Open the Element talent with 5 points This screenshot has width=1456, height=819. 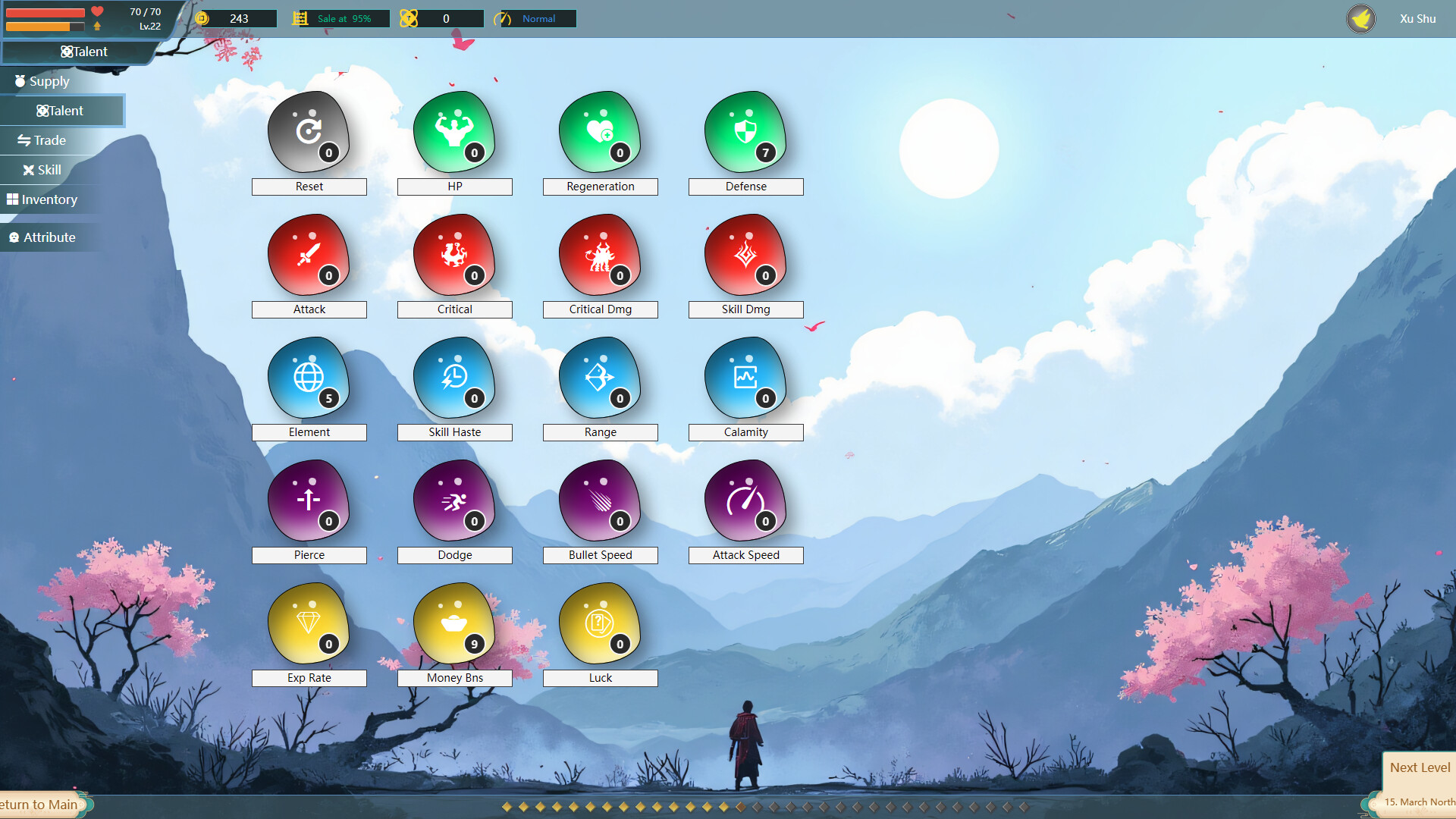pyautogui.click(x=308, y=377)
